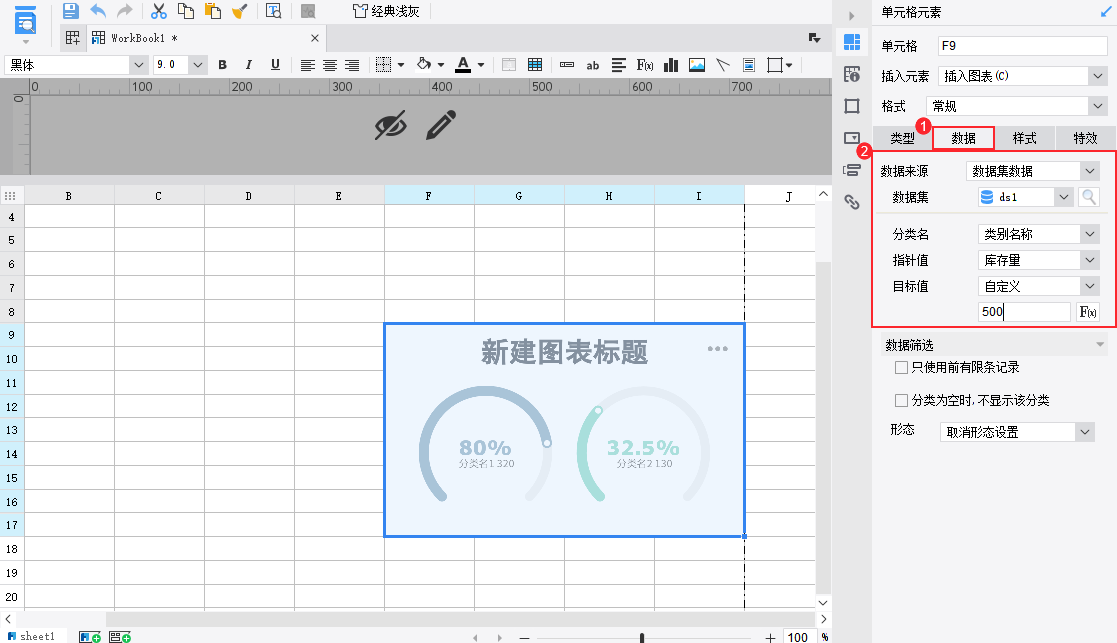The width and height of the screenshot is (1117, 643).
Task: Insert chart with bar chart icon
Action: pos(670,65)
